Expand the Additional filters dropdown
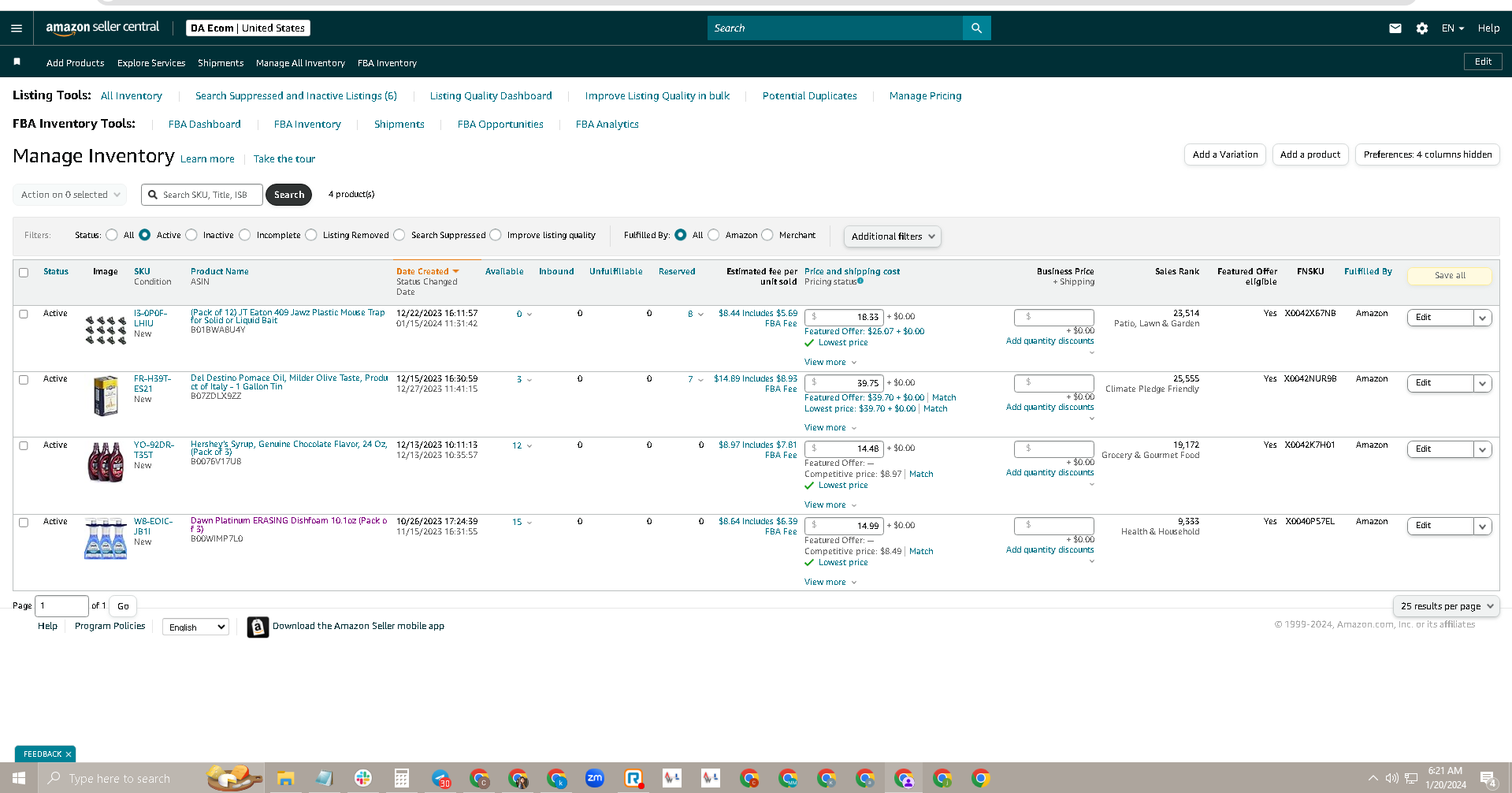Image resolution: width=1512 pixels, height=793 pixels. 893,236
